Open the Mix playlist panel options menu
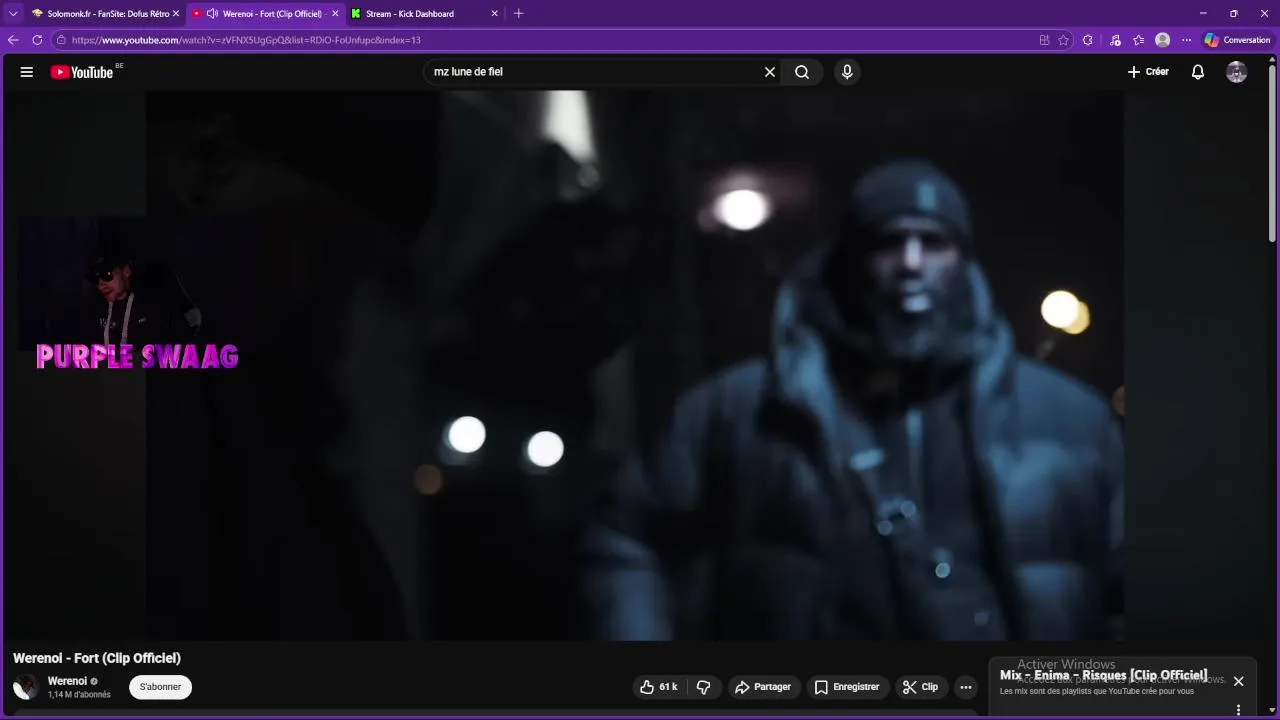Screen dimensions: 1280x720 1238,710
